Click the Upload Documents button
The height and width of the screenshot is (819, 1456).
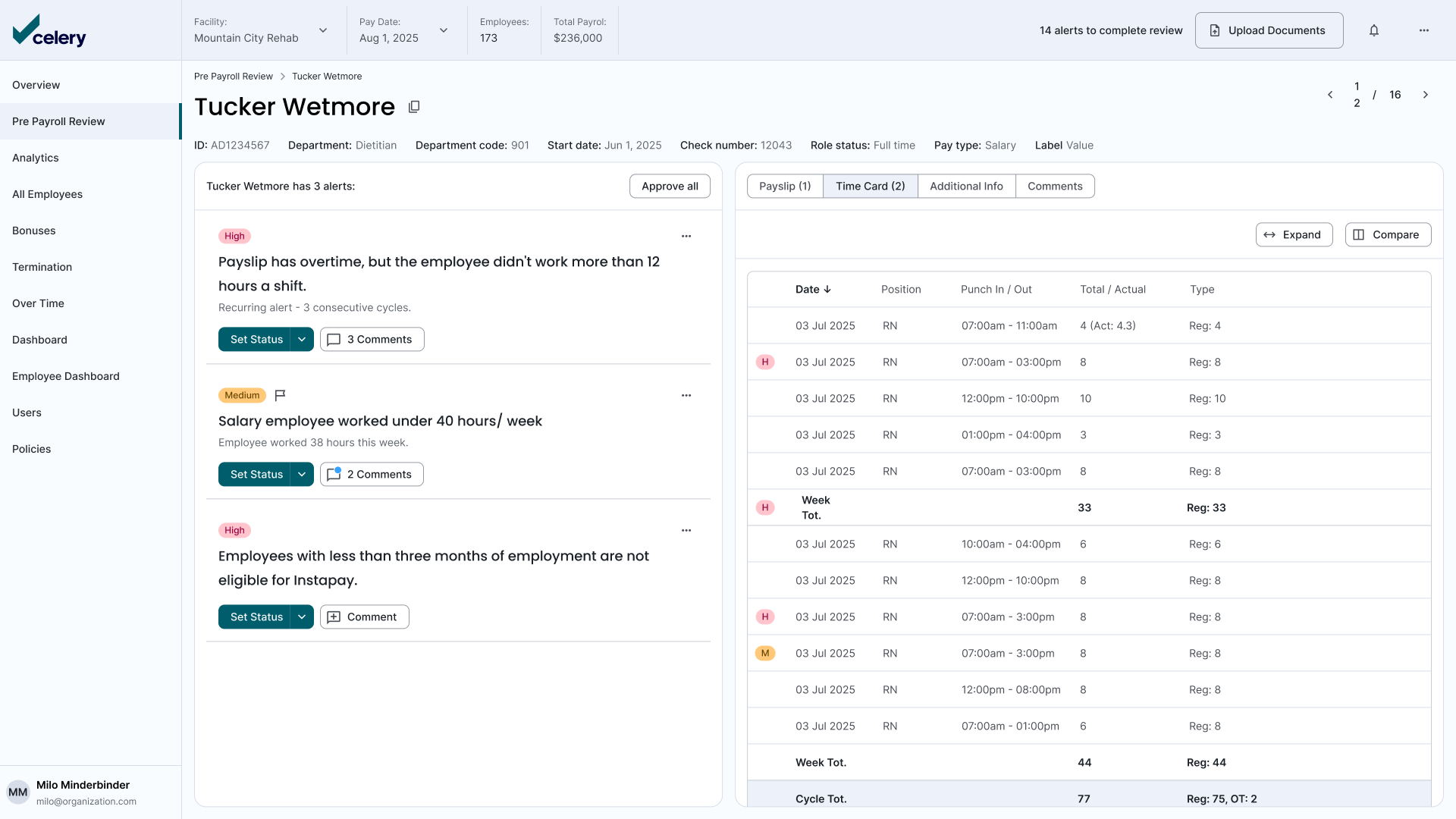(x=1268, y=30)
